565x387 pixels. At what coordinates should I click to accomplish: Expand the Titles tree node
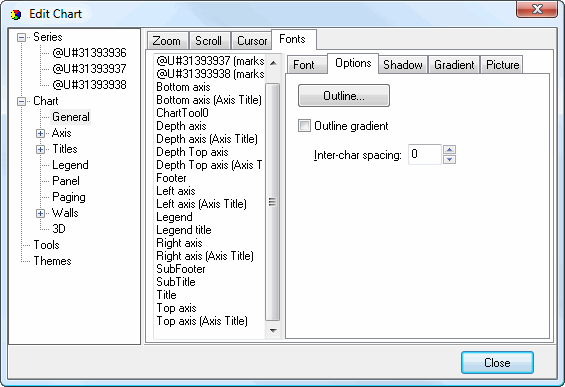40,149
